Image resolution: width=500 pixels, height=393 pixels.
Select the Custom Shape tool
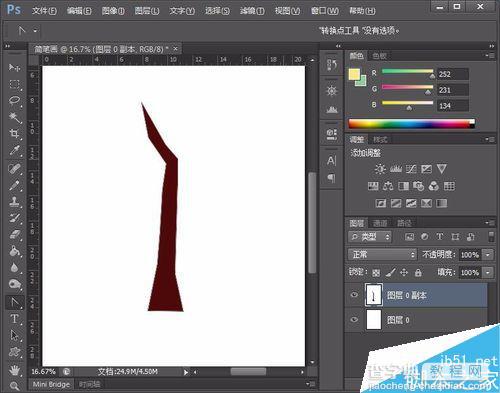tap(14, 352)
